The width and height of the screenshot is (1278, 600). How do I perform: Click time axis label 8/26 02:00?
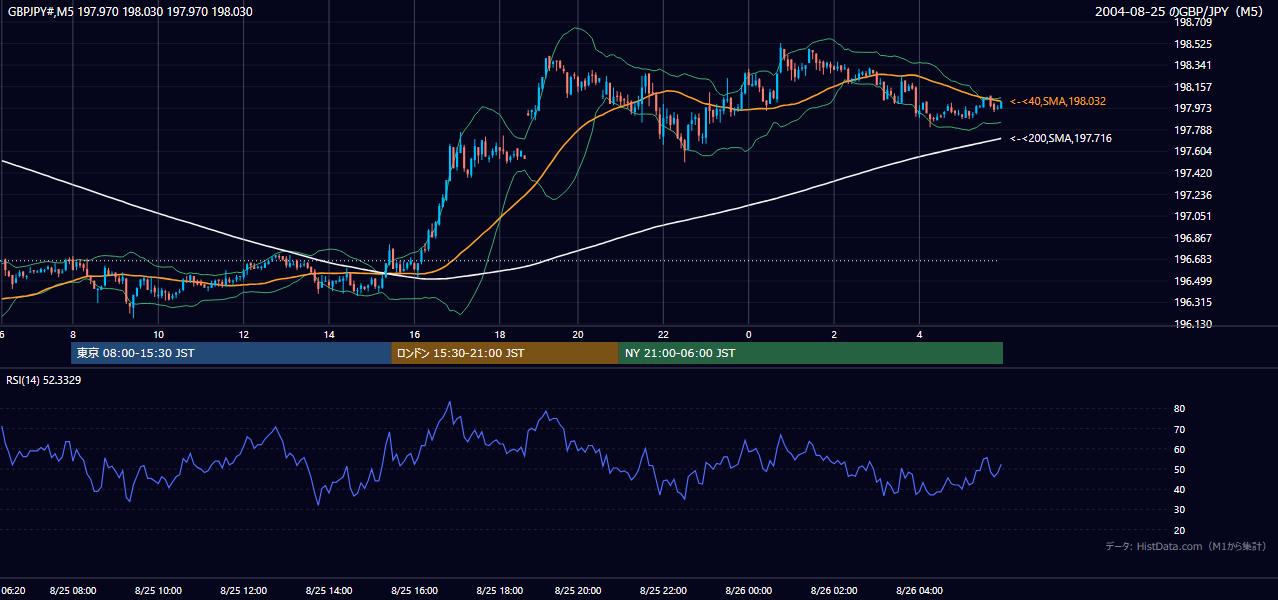coord(834,591)
